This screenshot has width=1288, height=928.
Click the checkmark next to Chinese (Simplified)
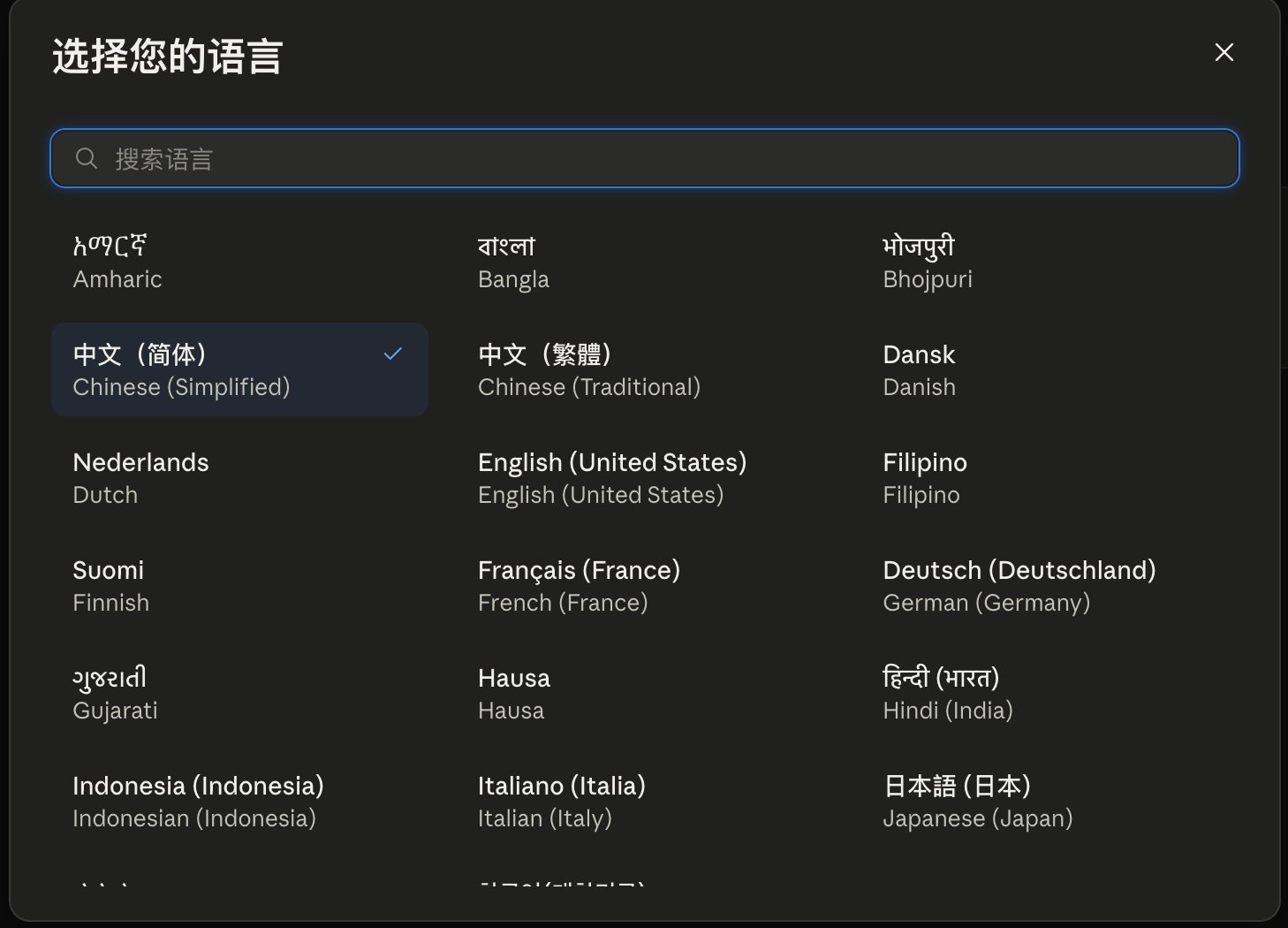(x=393, y=354)
